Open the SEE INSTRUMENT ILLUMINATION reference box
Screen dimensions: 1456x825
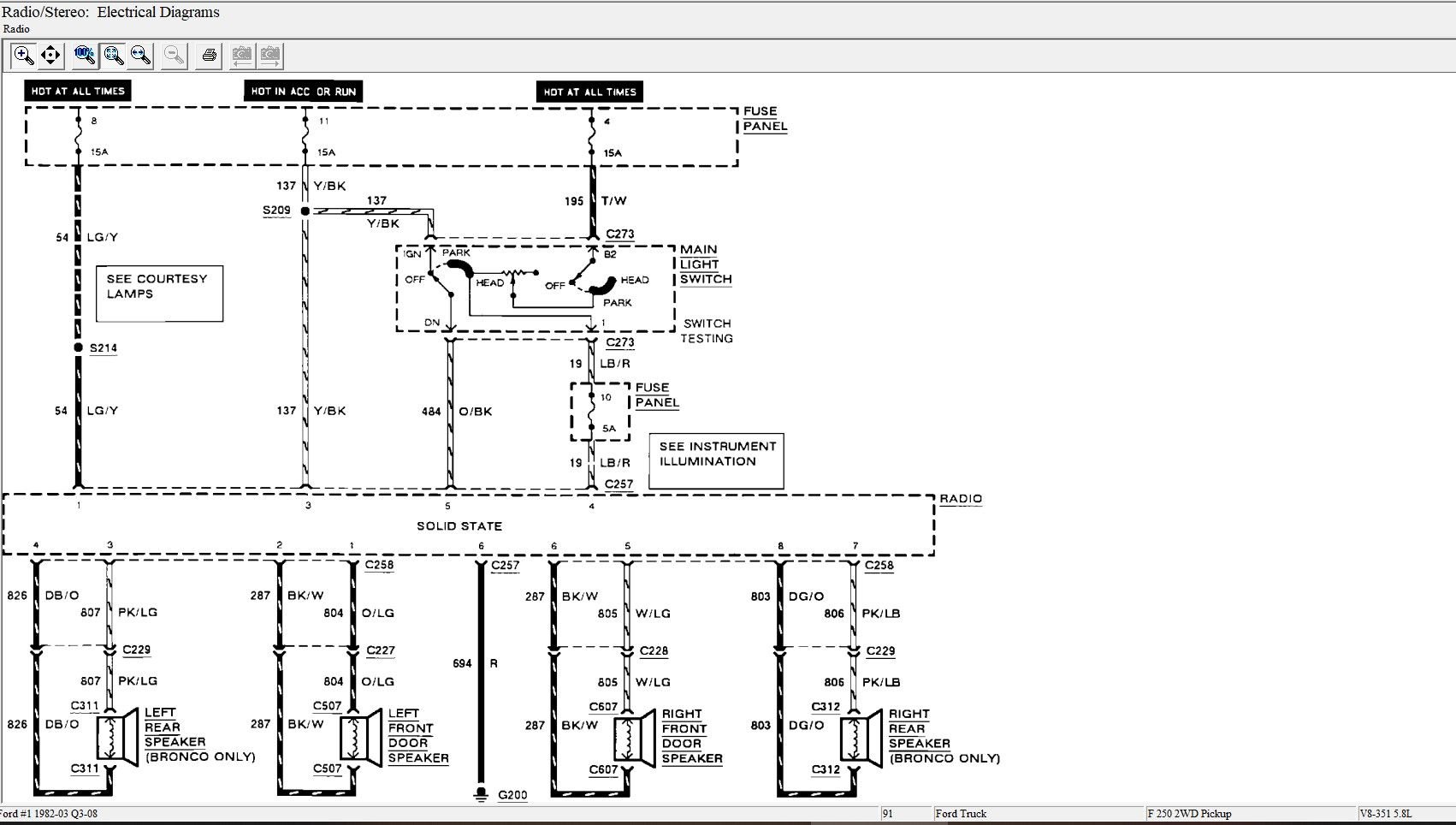715,460
